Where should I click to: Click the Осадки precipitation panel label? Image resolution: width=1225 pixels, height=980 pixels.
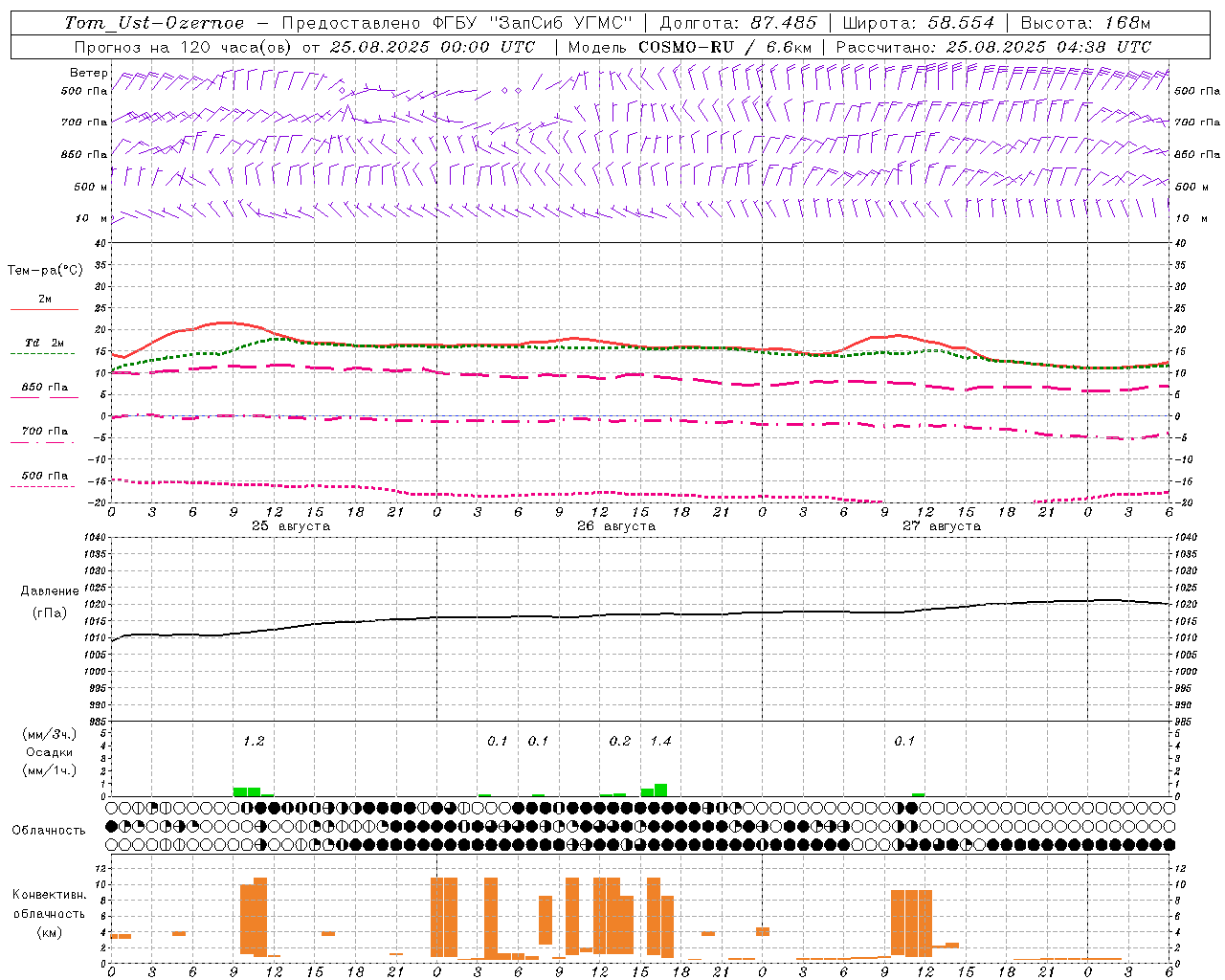pos(49,752)
